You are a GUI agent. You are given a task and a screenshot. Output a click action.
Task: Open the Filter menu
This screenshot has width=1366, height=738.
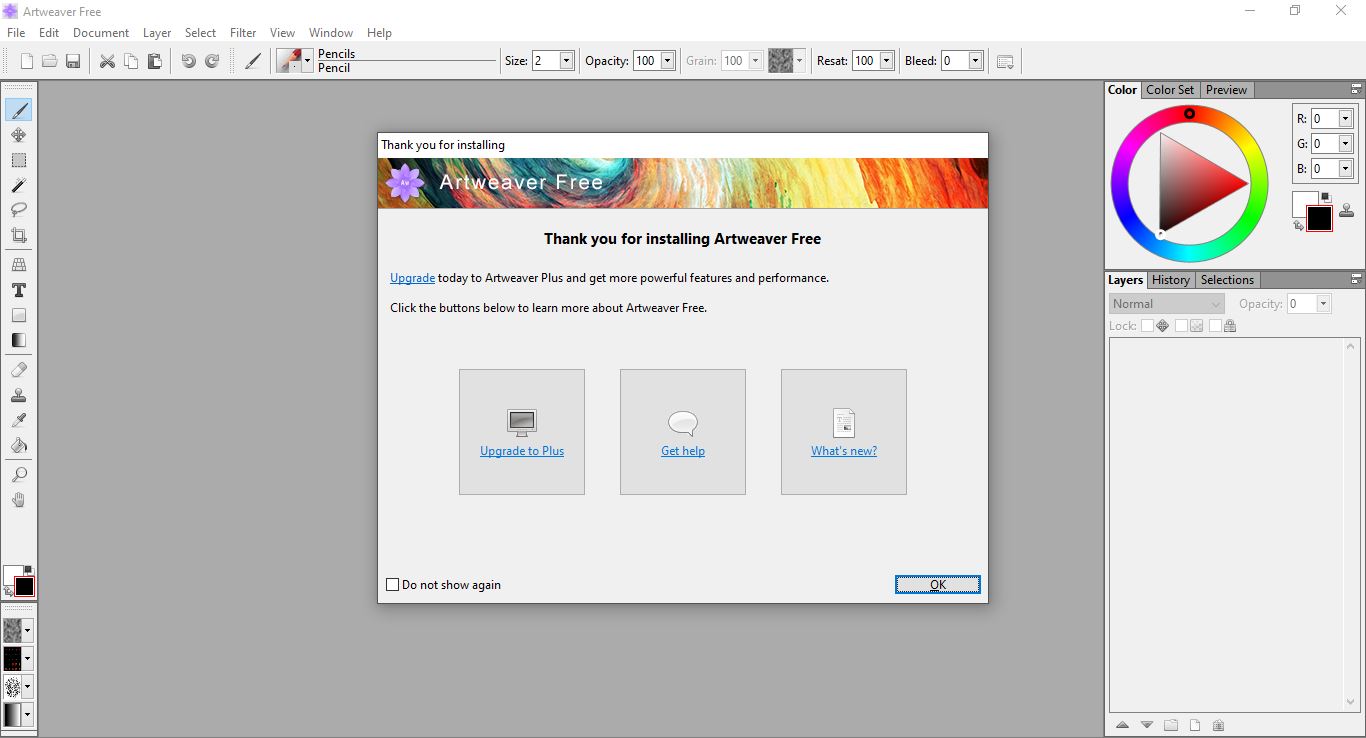[243, 33]
